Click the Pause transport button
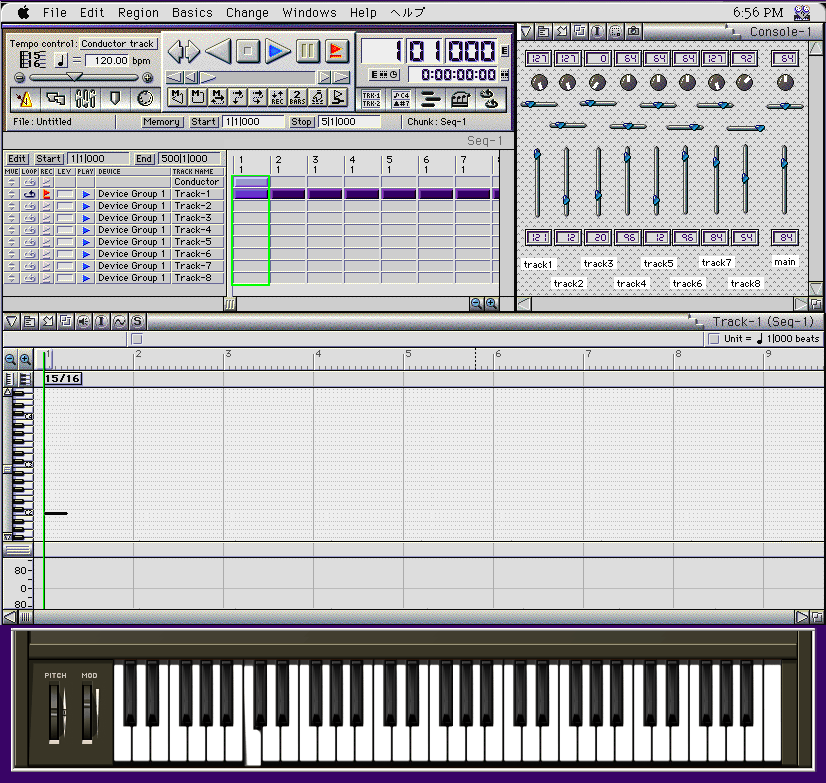 307,50
